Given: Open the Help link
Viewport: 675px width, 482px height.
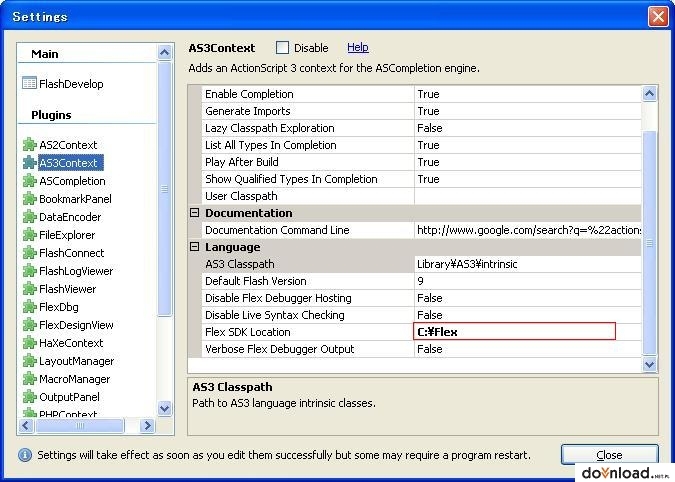Looking at the screenshot, I should (x=358, y=47).
